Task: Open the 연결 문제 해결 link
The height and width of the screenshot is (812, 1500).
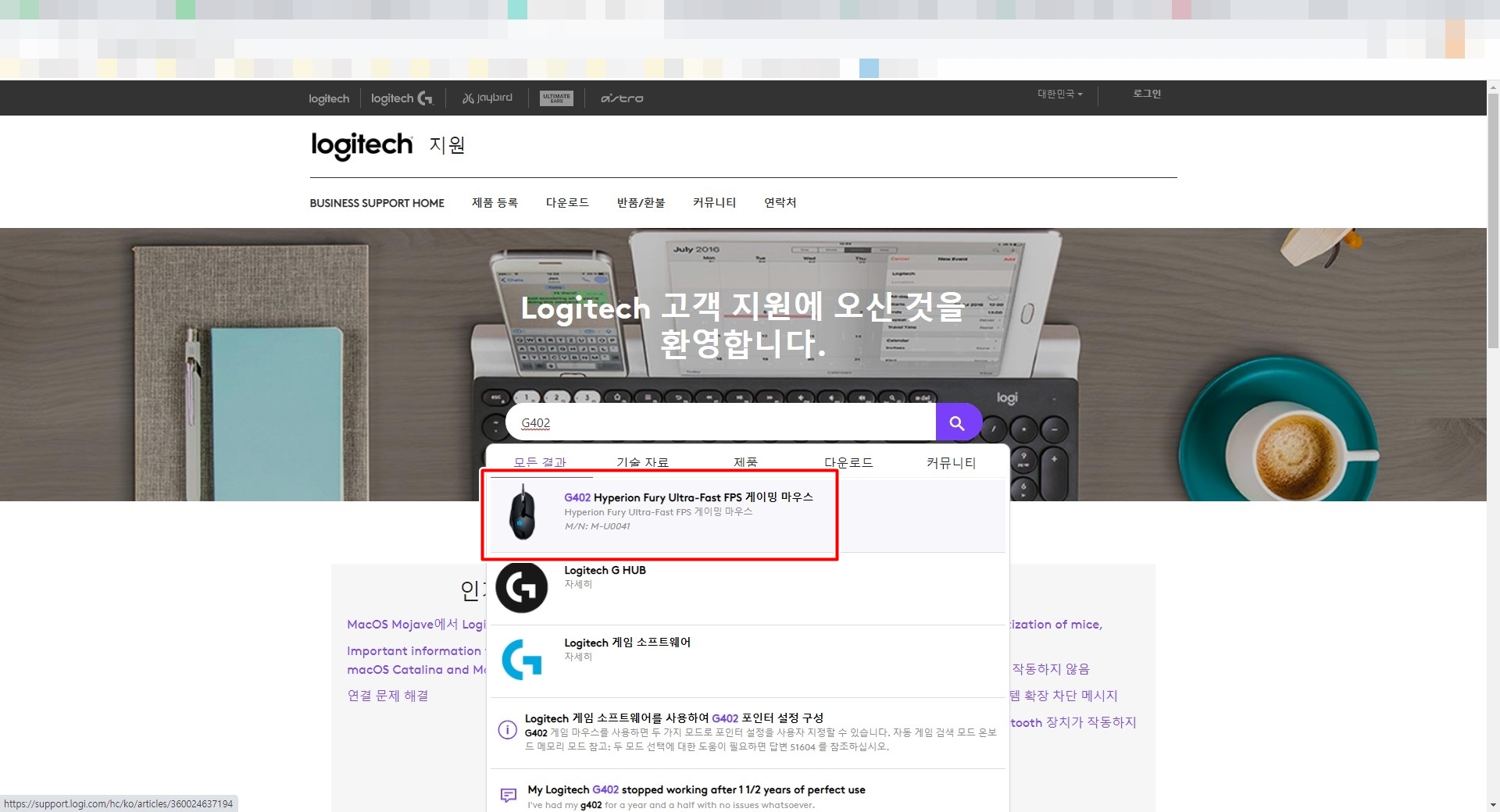Action: click(x=387, y=696)
